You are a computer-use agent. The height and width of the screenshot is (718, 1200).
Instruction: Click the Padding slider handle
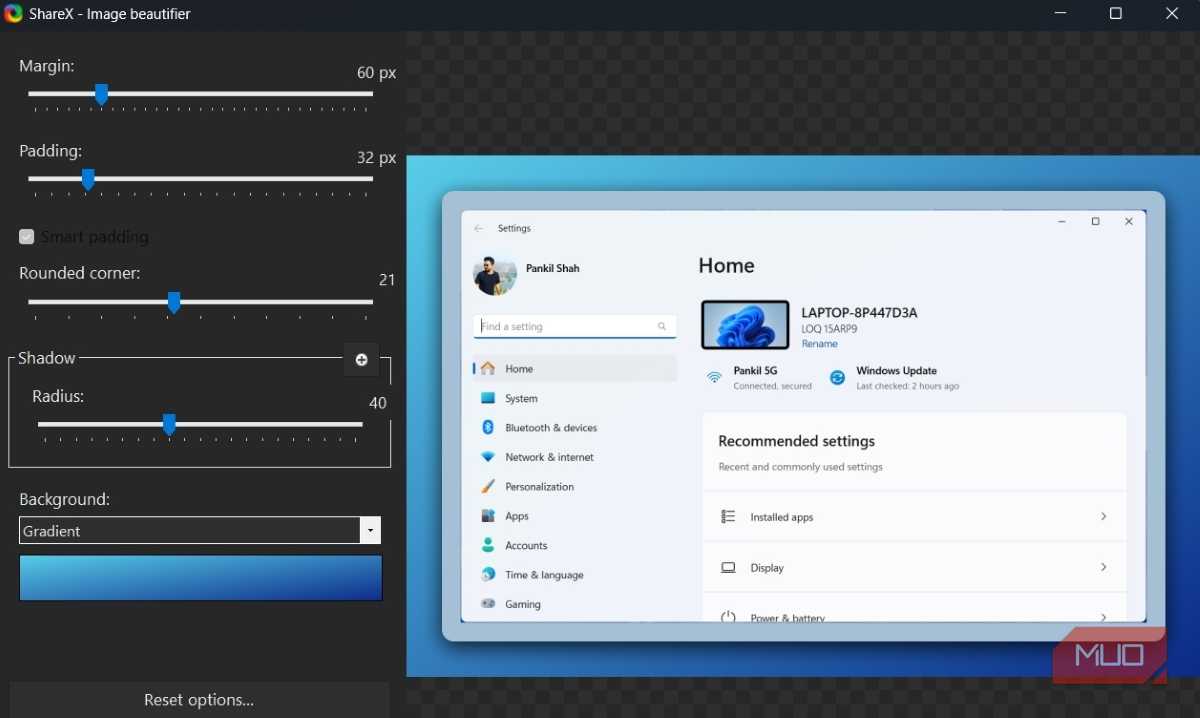click(x=88, y=179)
